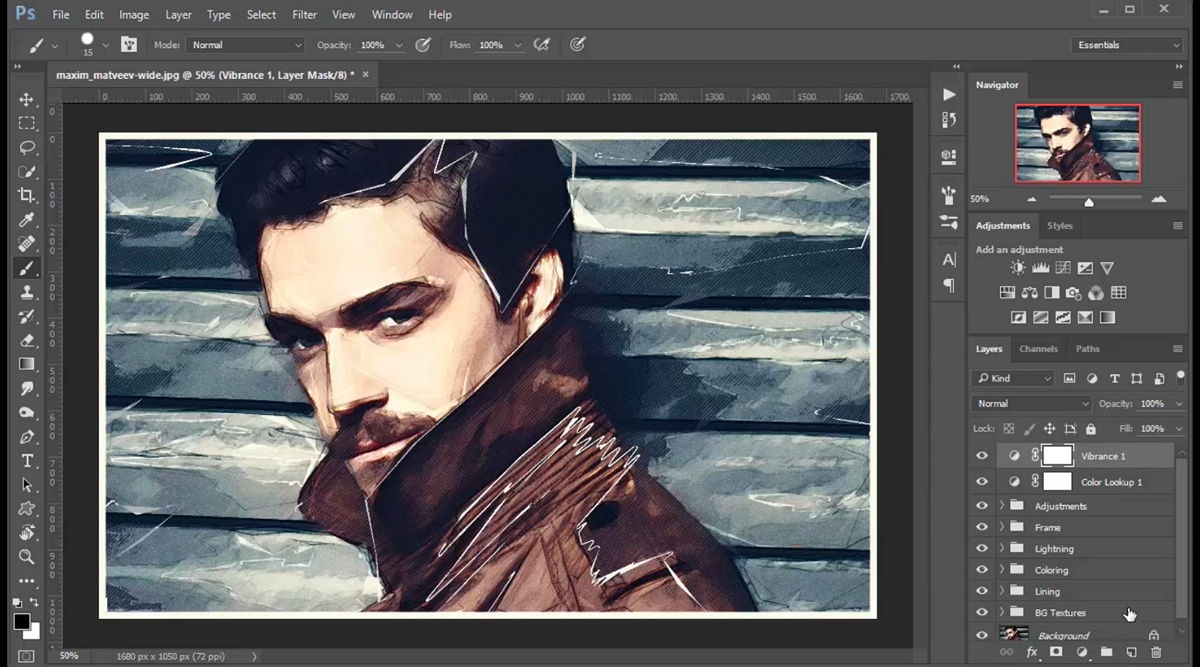
Task: Open the Filter menu
Action: click(x=304, y=15)
